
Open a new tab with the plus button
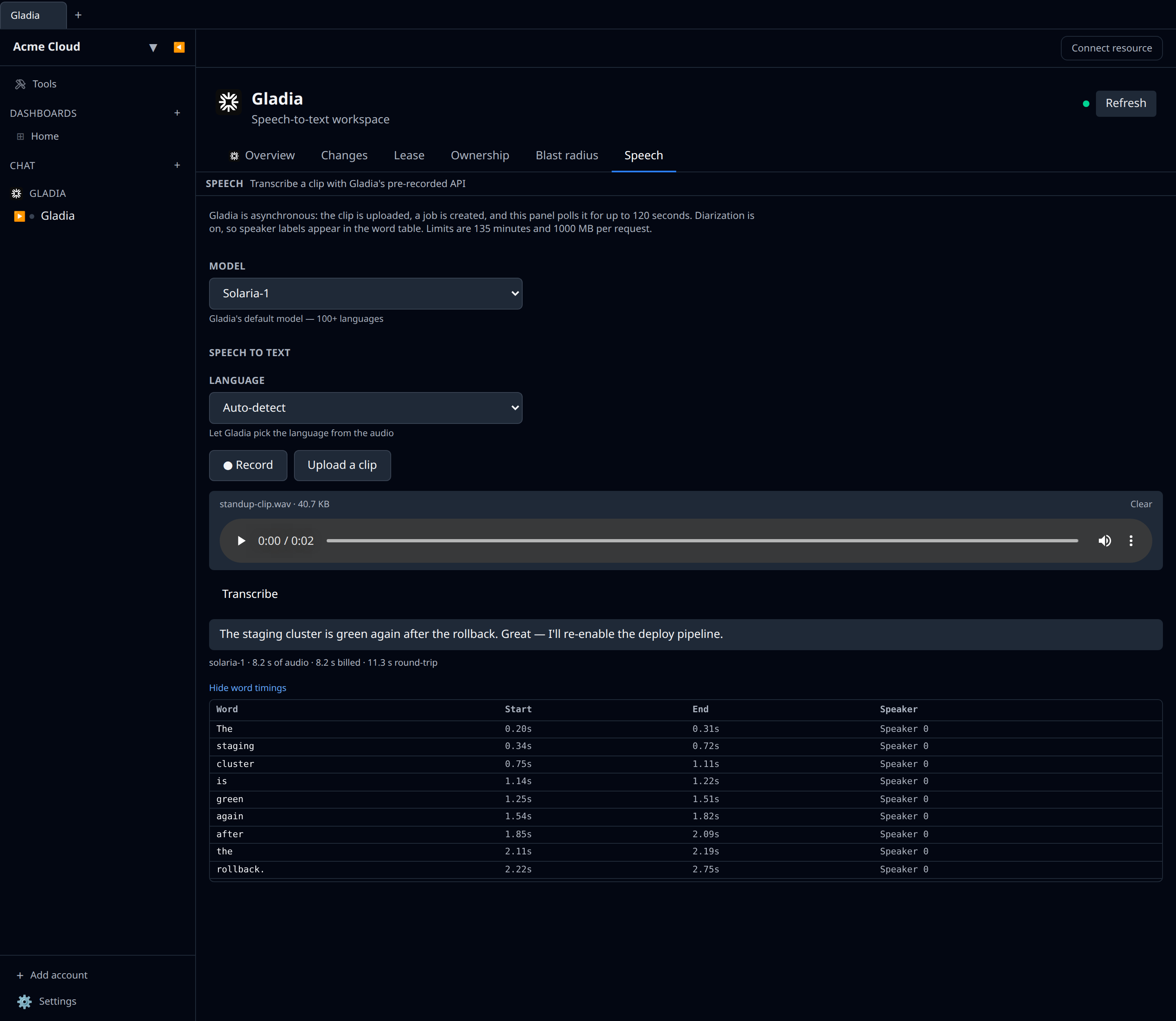tap(78, 15)
